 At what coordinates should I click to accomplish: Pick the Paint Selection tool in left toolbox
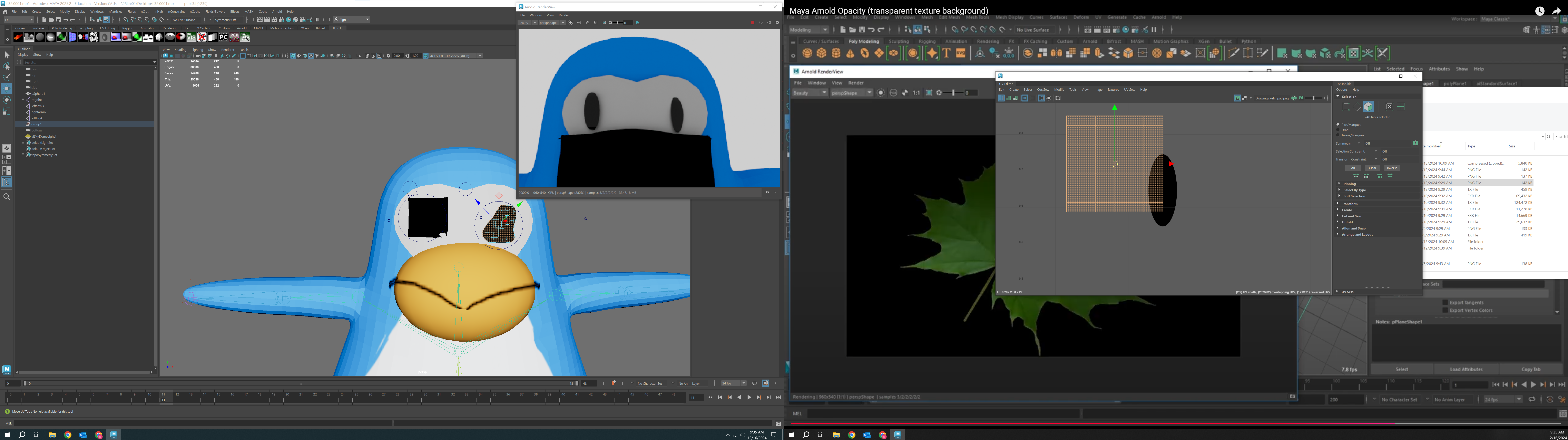coord(7,77)
